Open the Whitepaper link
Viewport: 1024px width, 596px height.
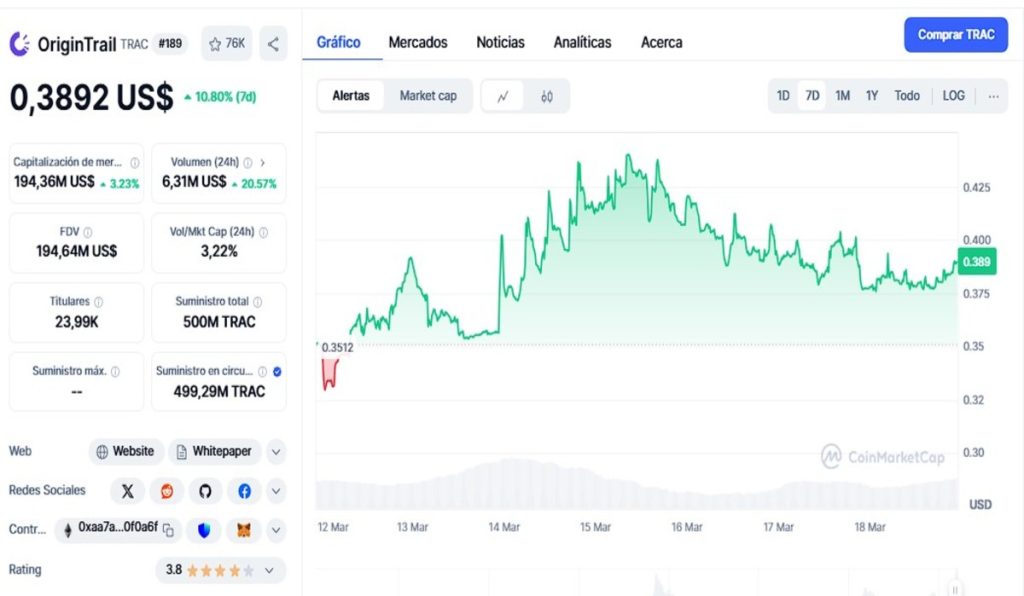215,452
